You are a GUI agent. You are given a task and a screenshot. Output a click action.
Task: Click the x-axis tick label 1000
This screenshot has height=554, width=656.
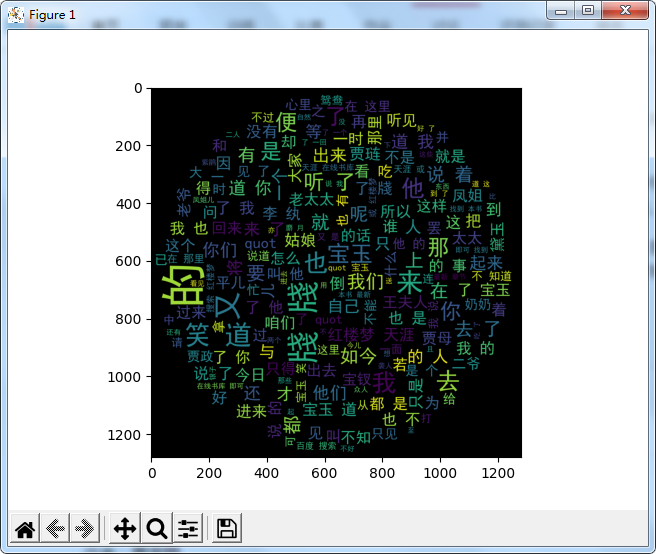point(440,473)
